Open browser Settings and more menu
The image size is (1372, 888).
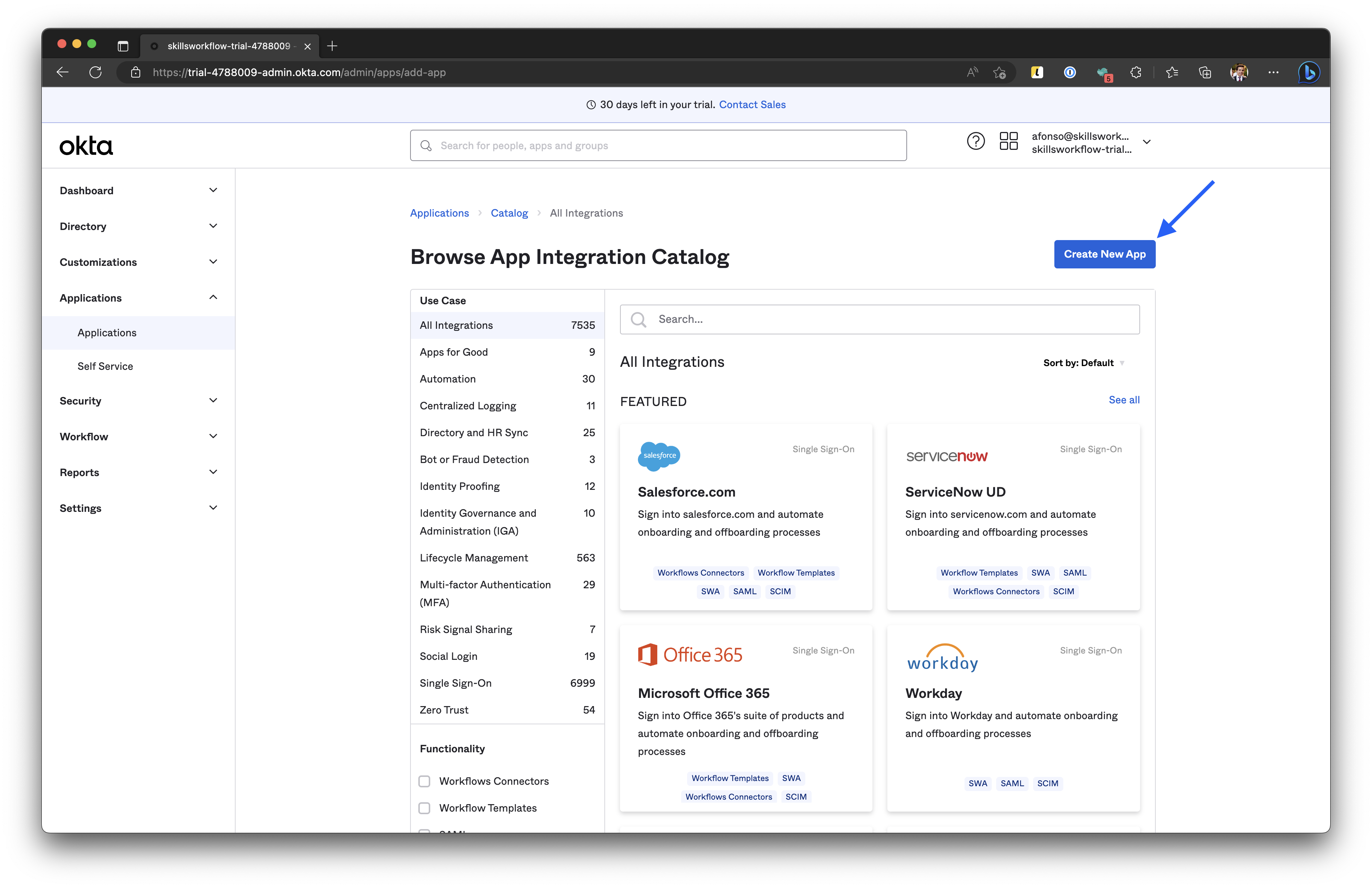[1274, 72]
